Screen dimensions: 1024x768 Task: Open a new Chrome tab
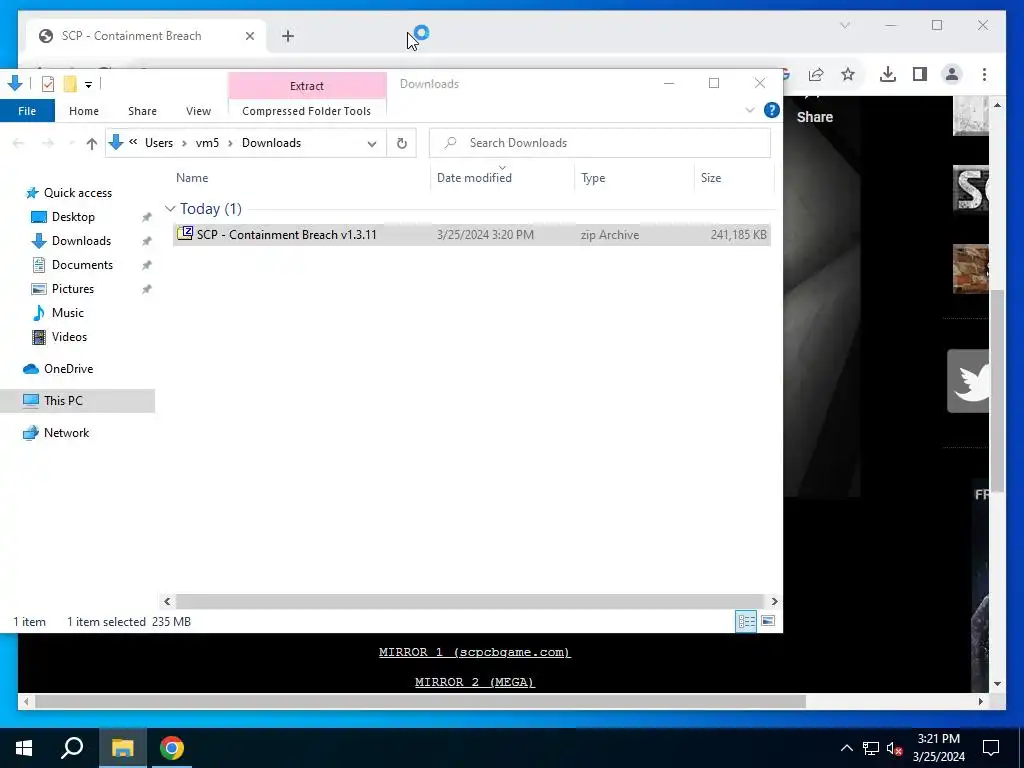[288, 36]
